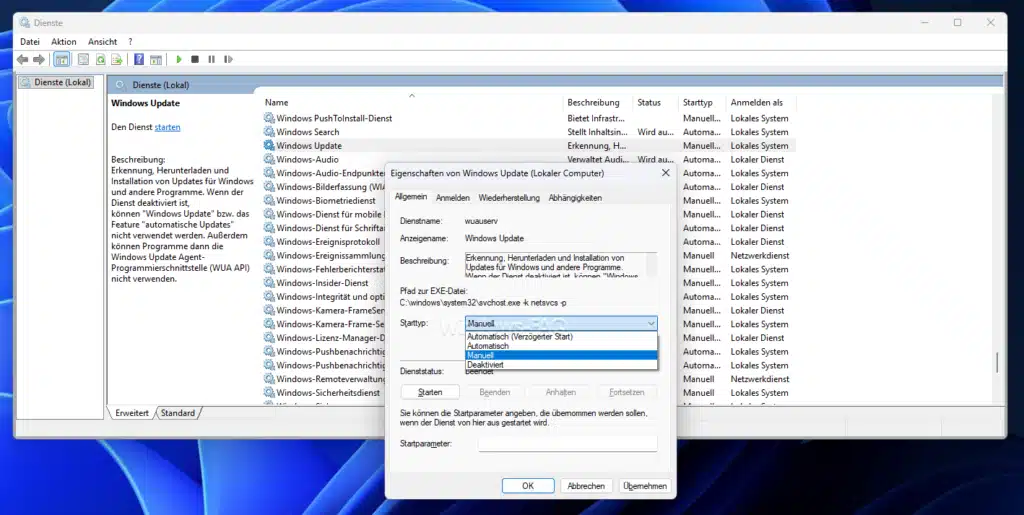Select the Allgemein tab in properties dialog
Viewport: 1024px width, 515px height.
click(x=411, y=197)
